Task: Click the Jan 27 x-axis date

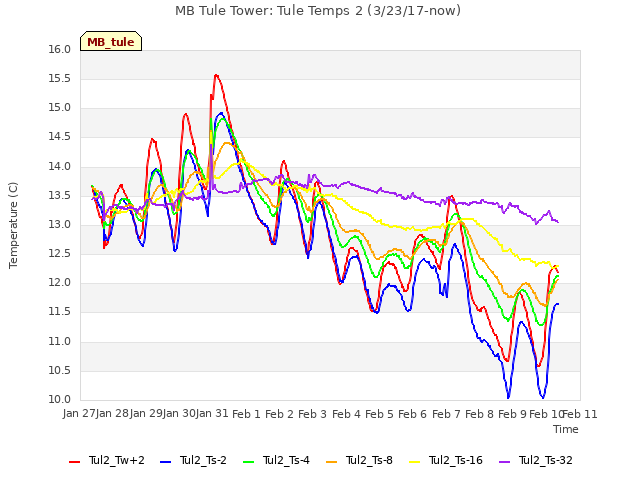Action: click(x=80, y=413)
